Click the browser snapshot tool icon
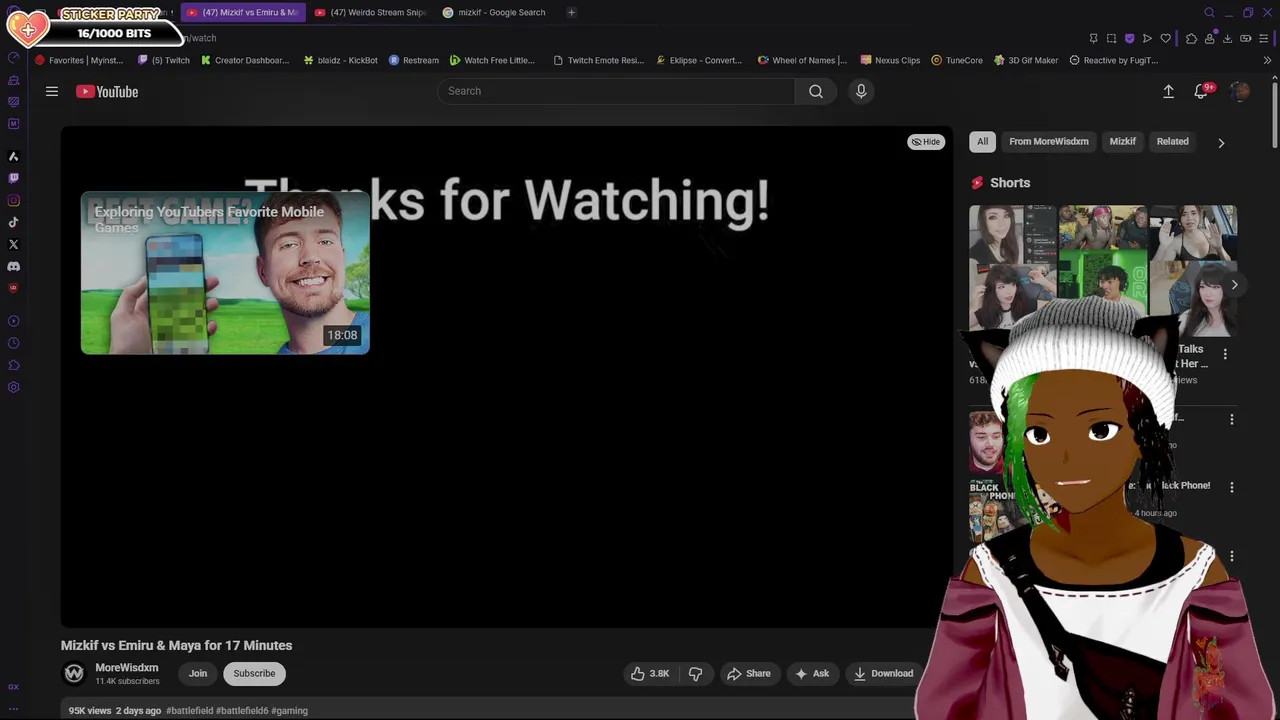 pos(1111,38)
